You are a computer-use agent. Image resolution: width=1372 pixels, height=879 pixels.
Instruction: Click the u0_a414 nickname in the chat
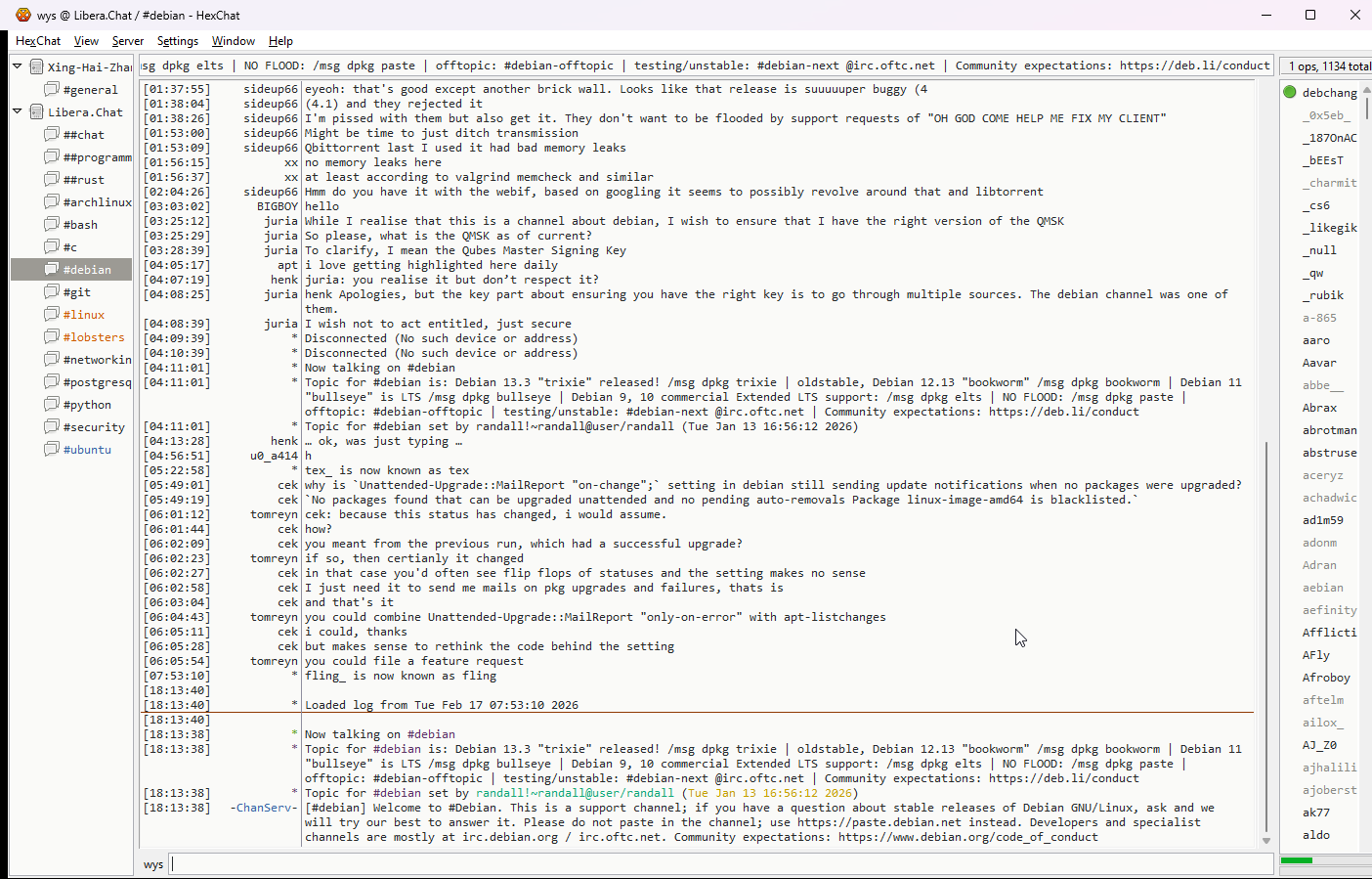(x=274, y=456)
